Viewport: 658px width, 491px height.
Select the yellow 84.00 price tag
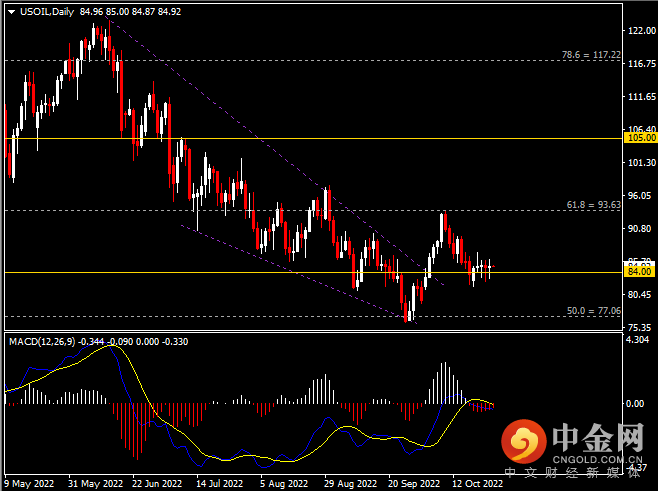point(640,272)
